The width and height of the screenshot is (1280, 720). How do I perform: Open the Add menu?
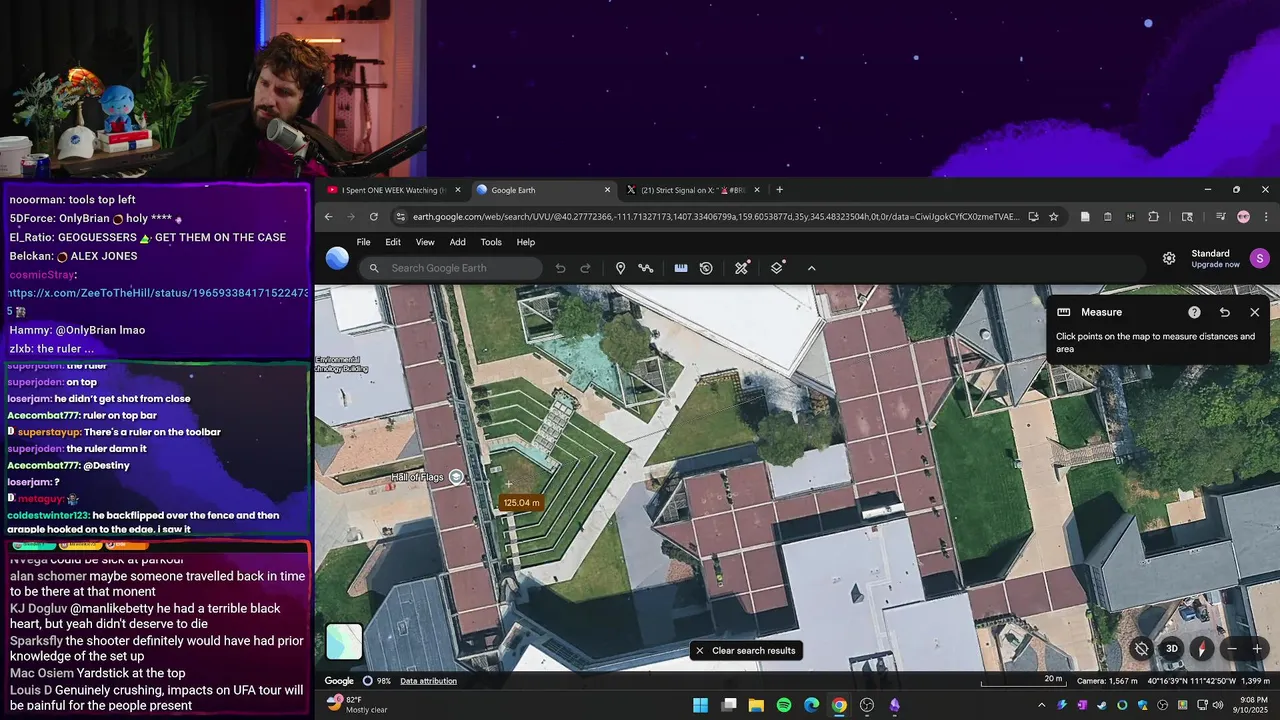(457, 242)
